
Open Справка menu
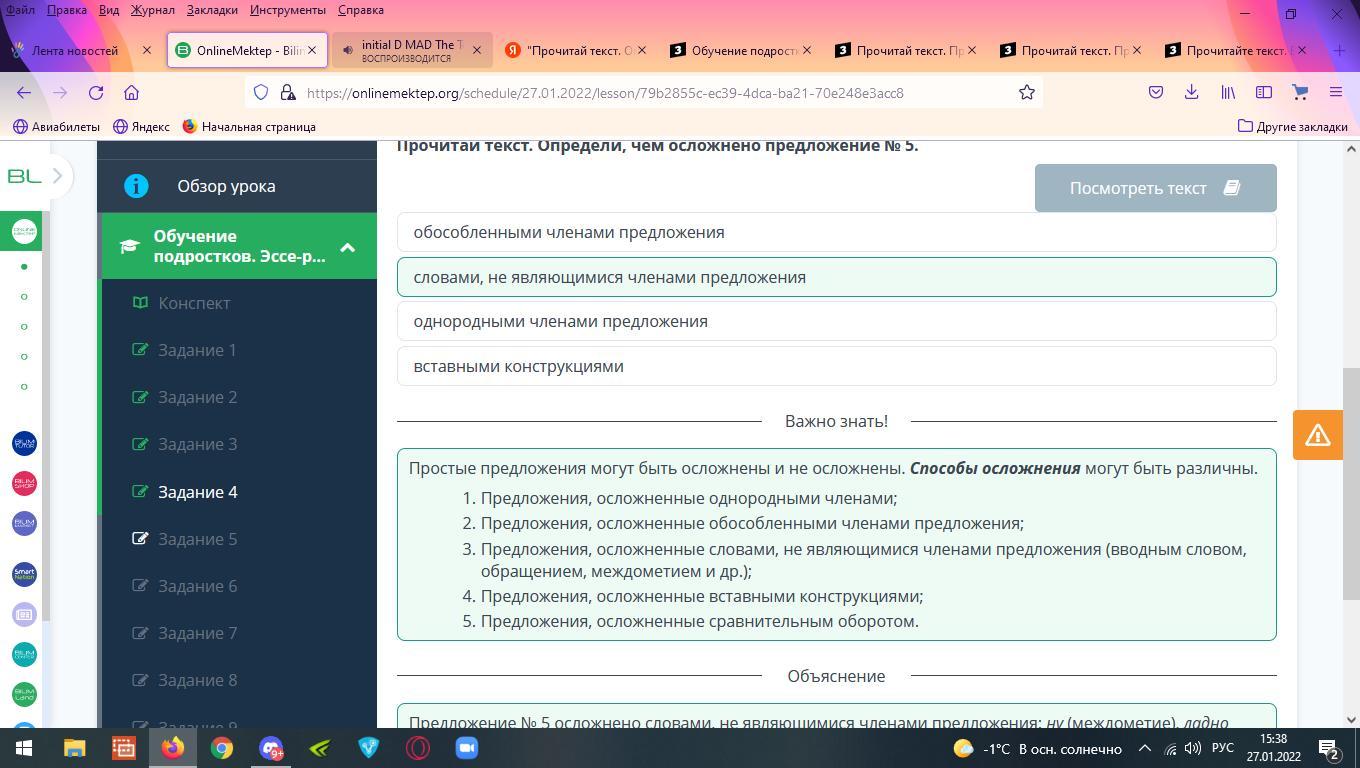361,10
